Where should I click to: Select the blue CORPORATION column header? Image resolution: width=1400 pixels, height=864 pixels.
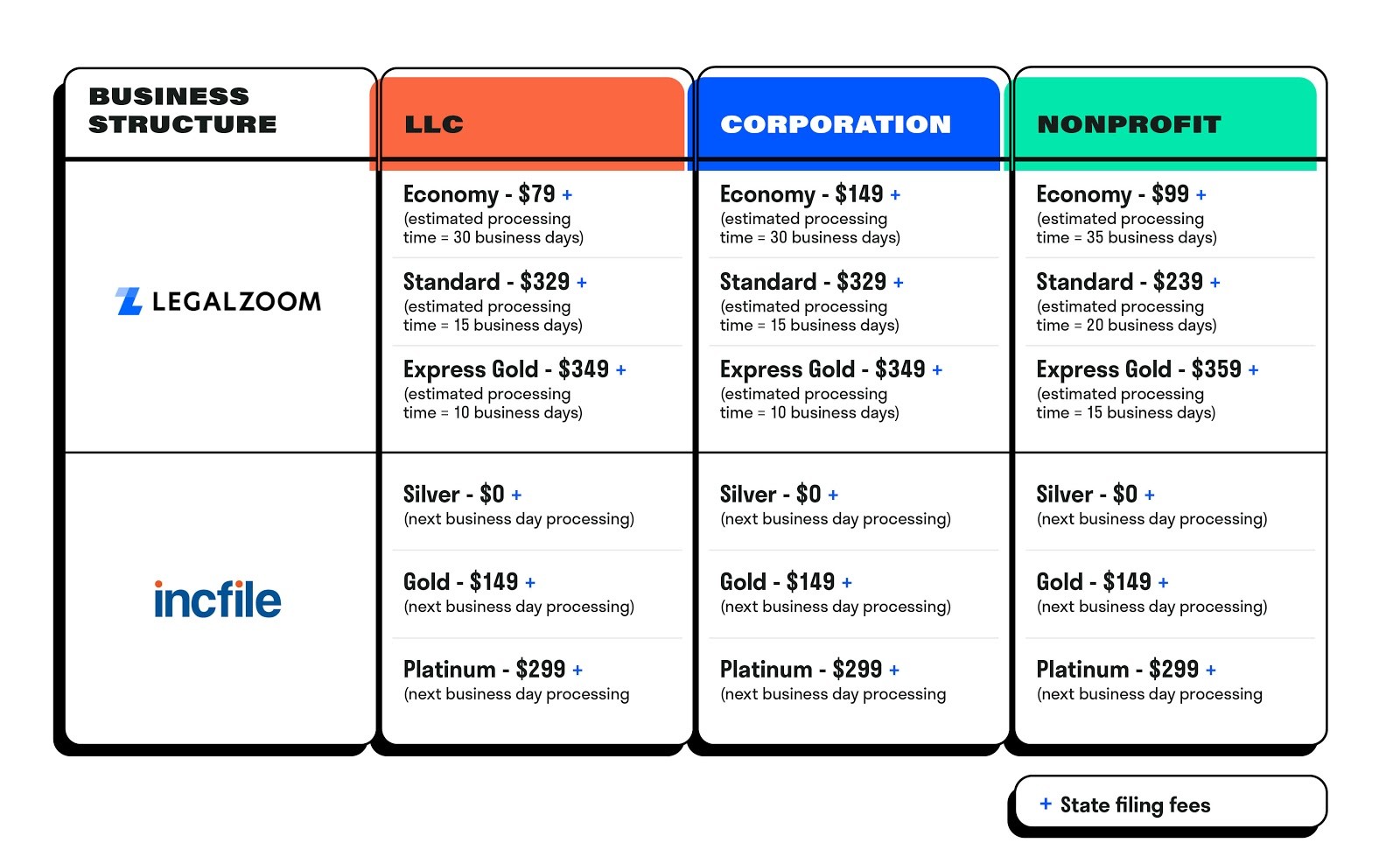point(845,123)
